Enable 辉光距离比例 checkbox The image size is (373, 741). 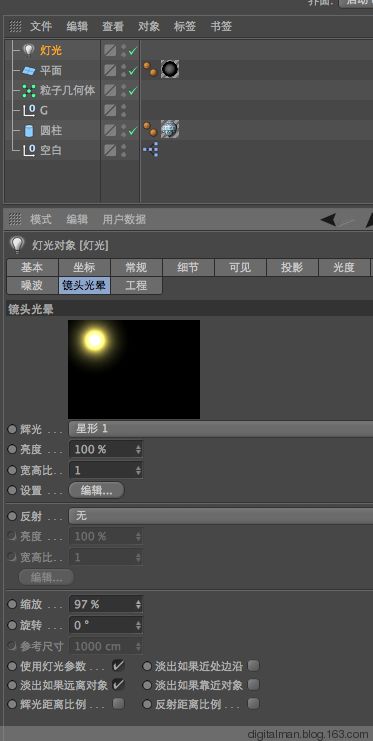point(118,704)
